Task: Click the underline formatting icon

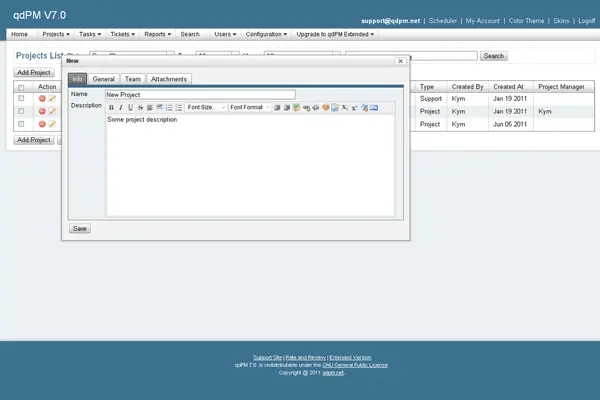Action: pos(130,107)
